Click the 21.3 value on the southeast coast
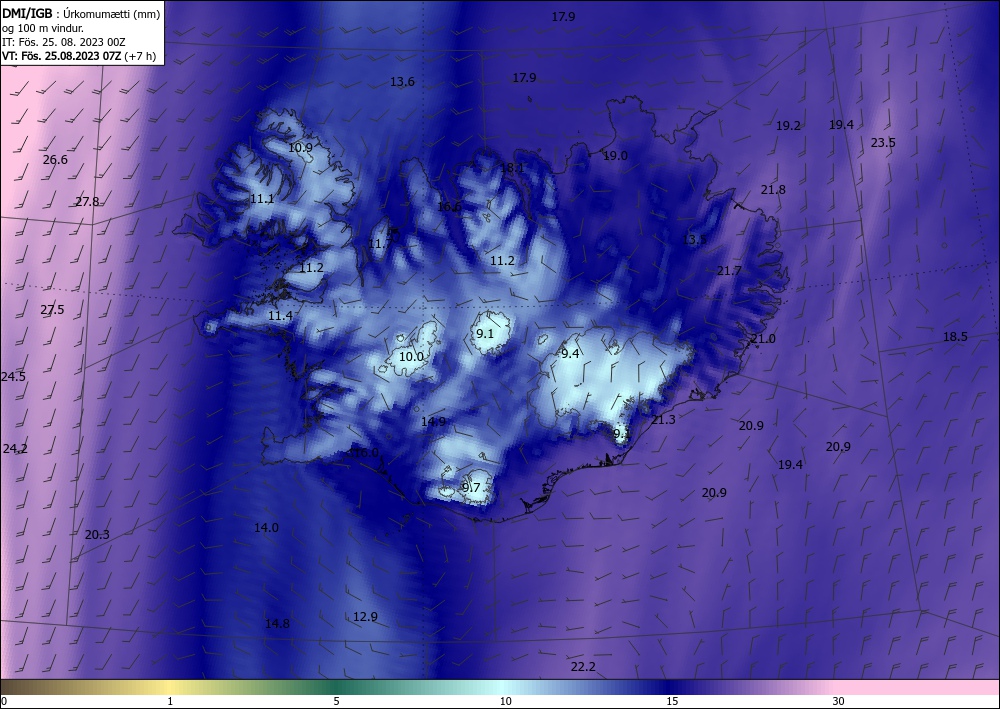This screenshot has width=1000, height=709. (663, 420)
